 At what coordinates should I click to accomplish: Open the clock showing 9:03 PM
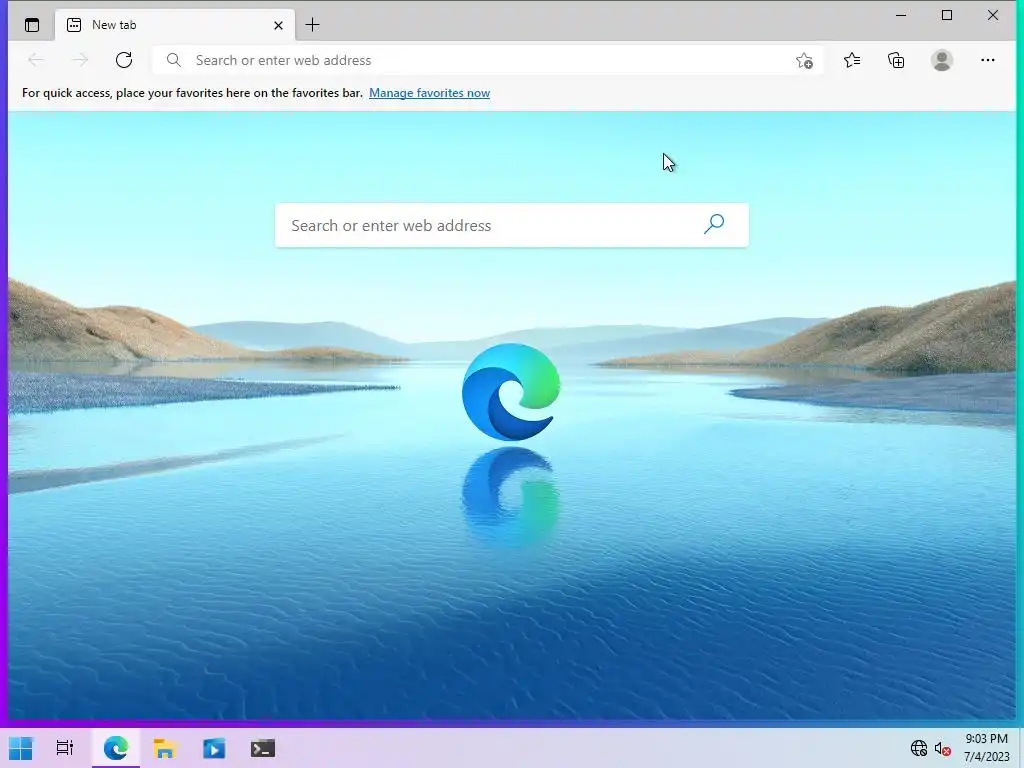(x=986, y=748)
